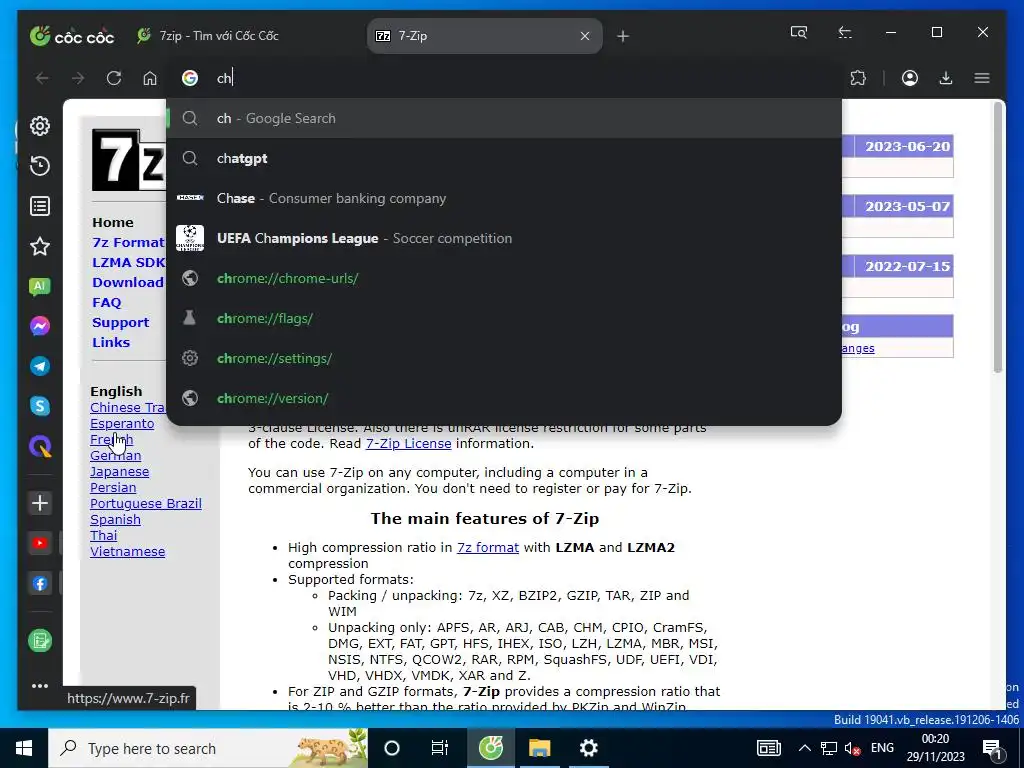Open the Windows Start menu
This screenshot has width=1024, height=768.
pyautogui.click(x=24, y=748)
